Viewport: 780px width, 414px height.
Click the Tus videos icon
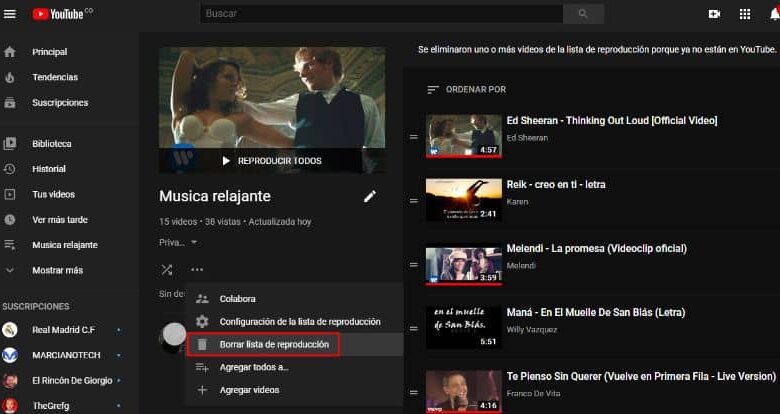(9, 195)
